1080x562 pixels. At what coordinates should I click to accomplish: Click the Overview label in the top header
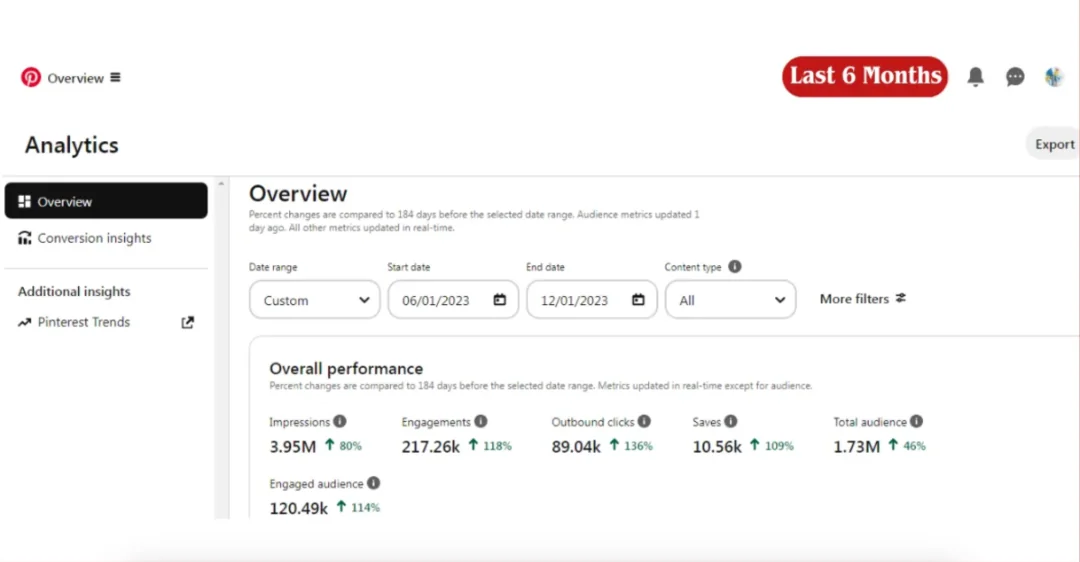(x=75, y=78)
